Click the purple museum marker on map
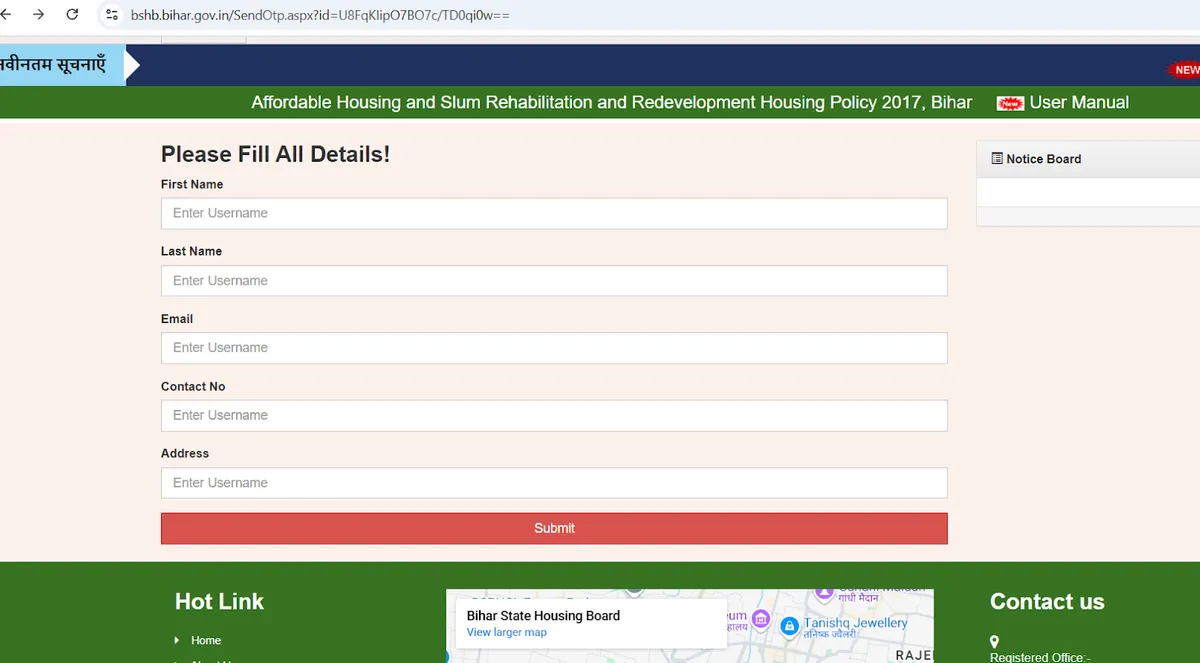 tap(761, 620)
